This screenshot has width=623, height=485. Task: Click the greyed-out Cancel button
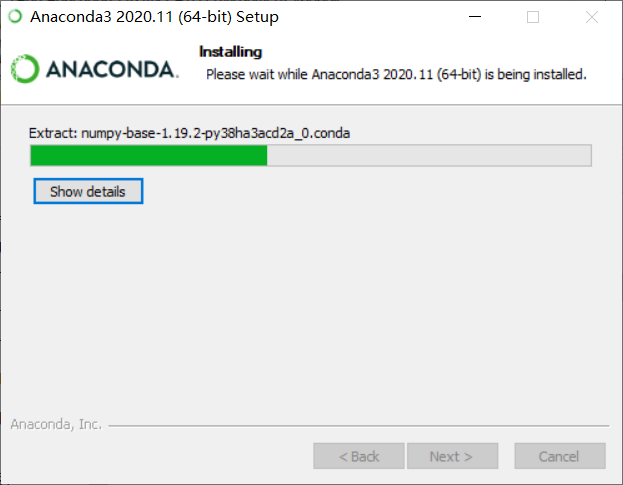coord(560,456)
